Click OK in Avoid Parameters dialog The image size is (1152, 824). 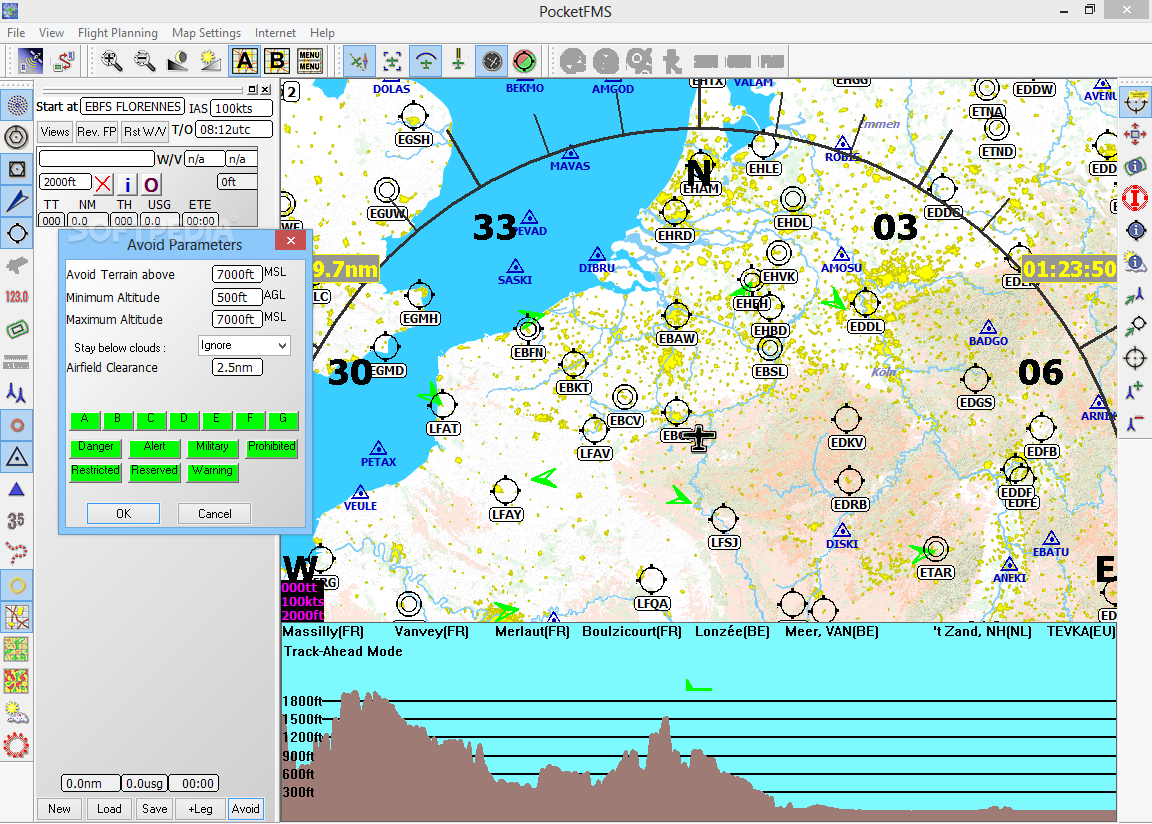pyautogui.click(x=123, y=513)
